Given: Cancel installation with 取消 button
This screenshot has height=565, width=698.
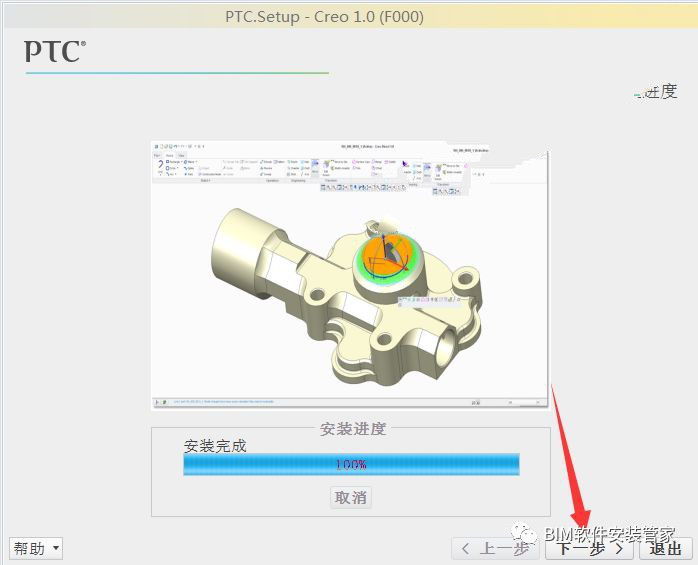Looking at the screenshot, I should point(350,497).
